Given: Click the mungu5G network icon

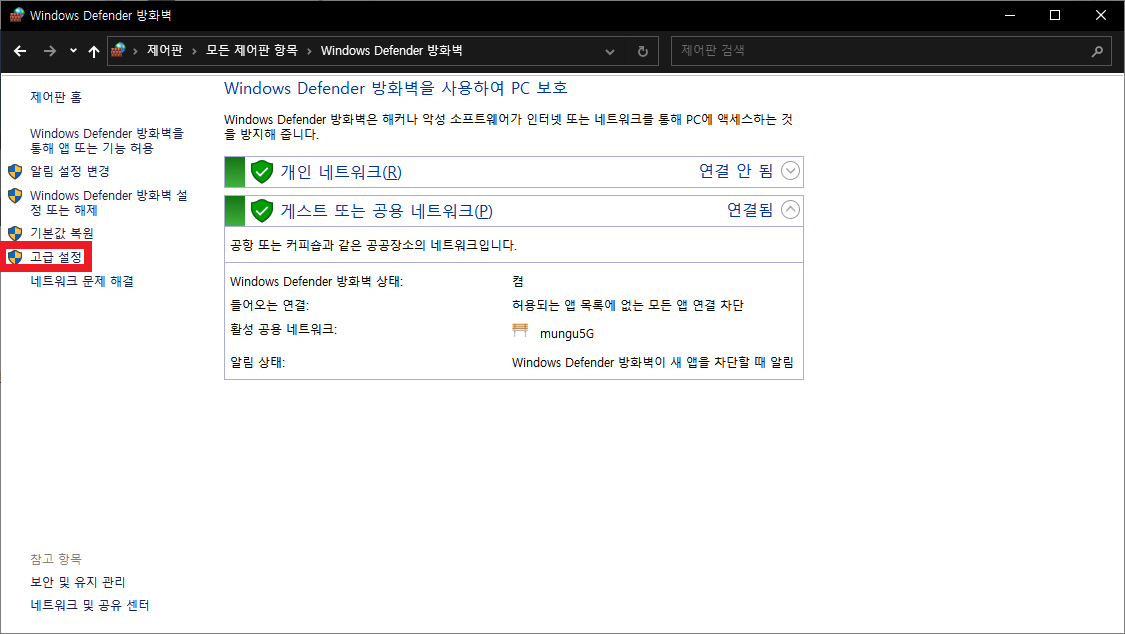Looking at the screenshot, I should click(x=520, y=331).
